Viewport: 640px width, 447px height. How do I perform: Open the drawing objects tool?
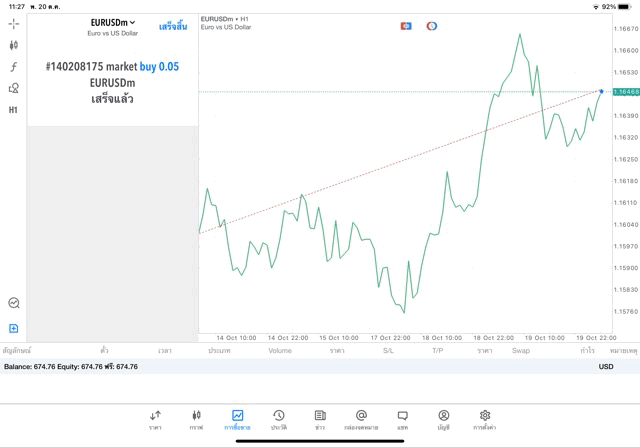coord(13,88)
